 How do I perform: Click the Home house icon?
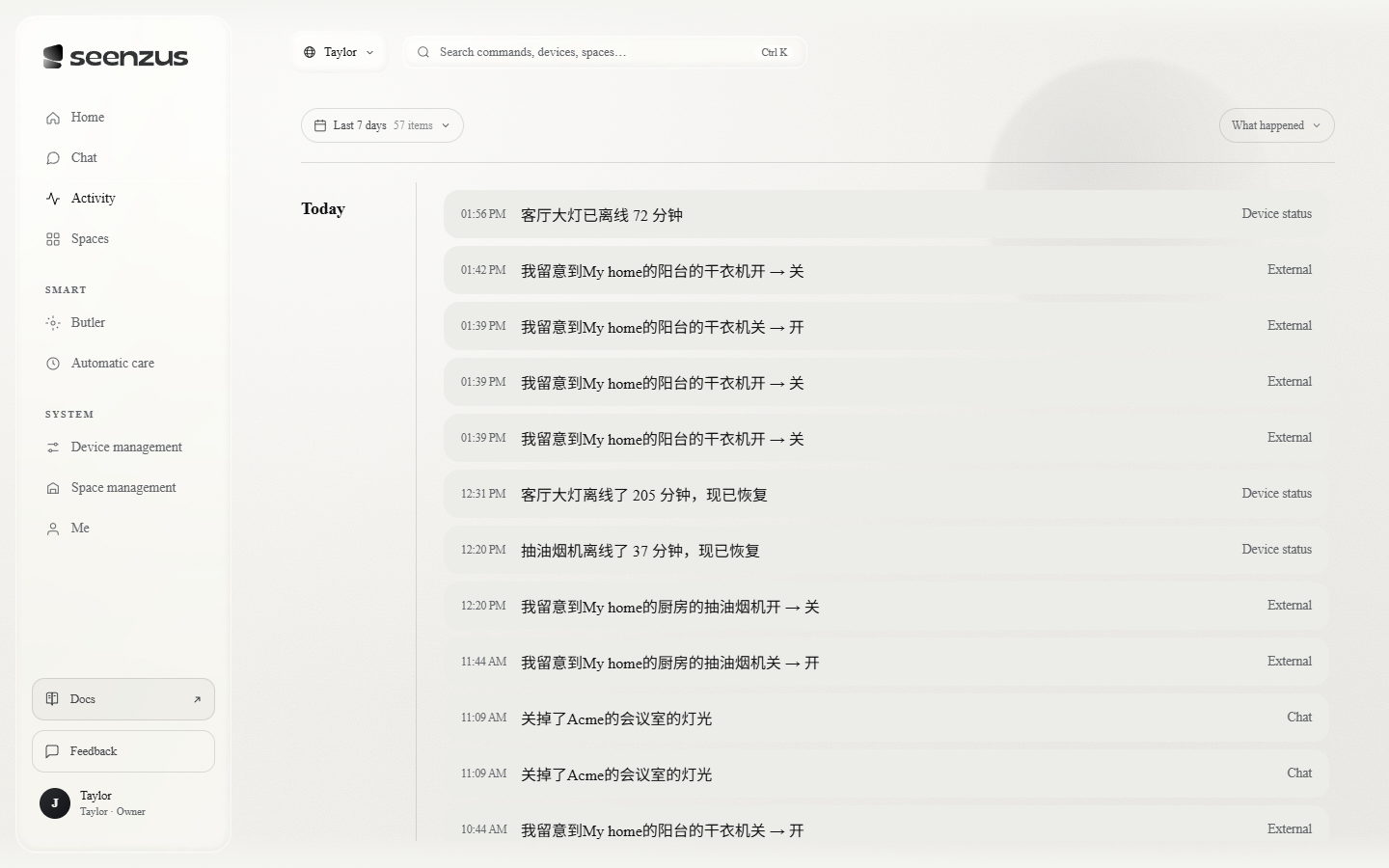tap(53, 118)
